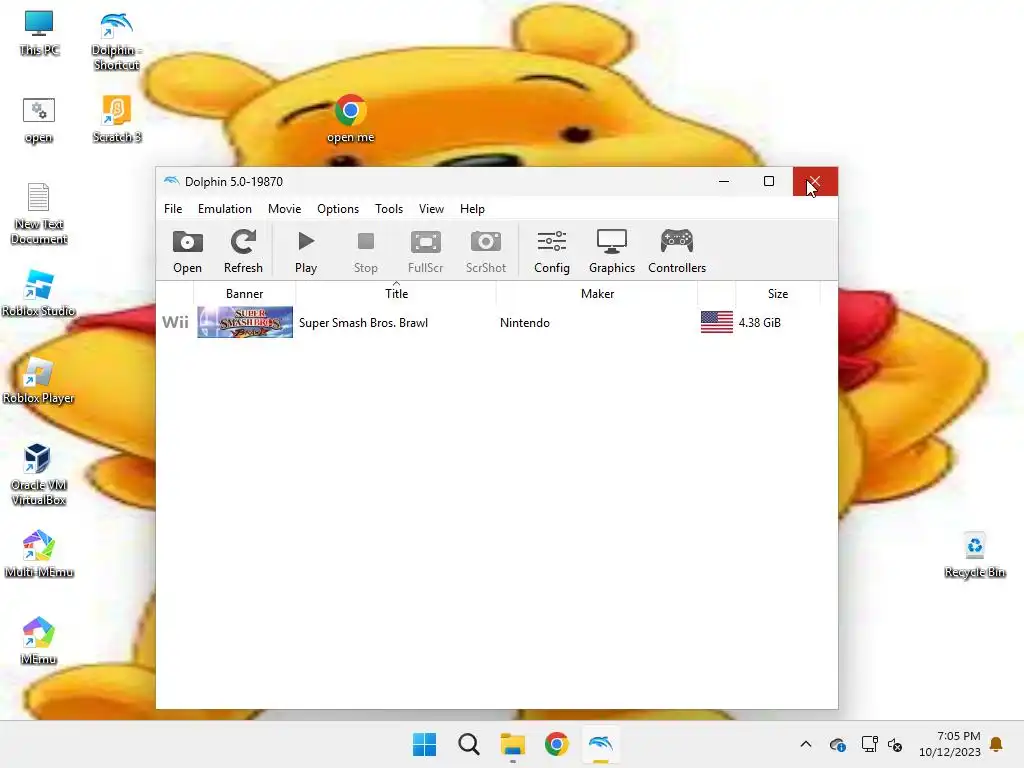Image resolution: width=1024 pixels, height=768 pixels.
Task: Select the Multi-MEmu desktop icon
Action: click(39, 554)
